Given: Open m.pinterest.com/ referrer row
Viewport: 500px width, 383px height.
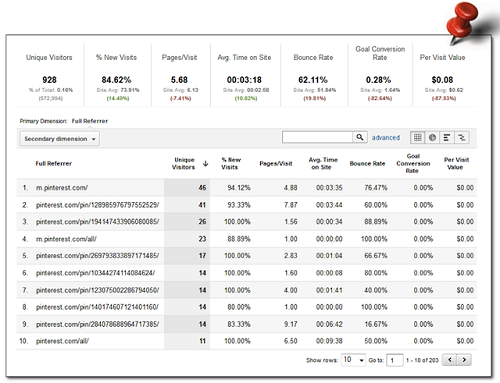Looking at the screenshot, I should (x=62, y=188).
